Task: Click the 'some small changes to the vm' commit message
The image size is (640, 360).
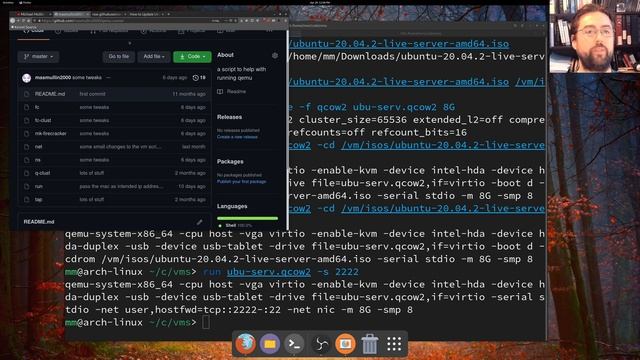Action: tap(120, 147)
